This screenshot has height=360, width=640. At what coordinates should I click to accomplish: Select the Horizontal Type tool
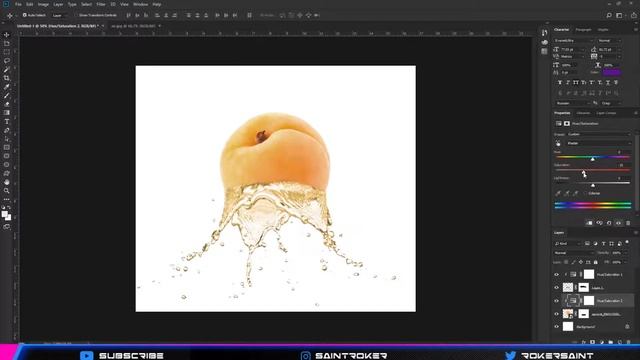pos(7,122)
